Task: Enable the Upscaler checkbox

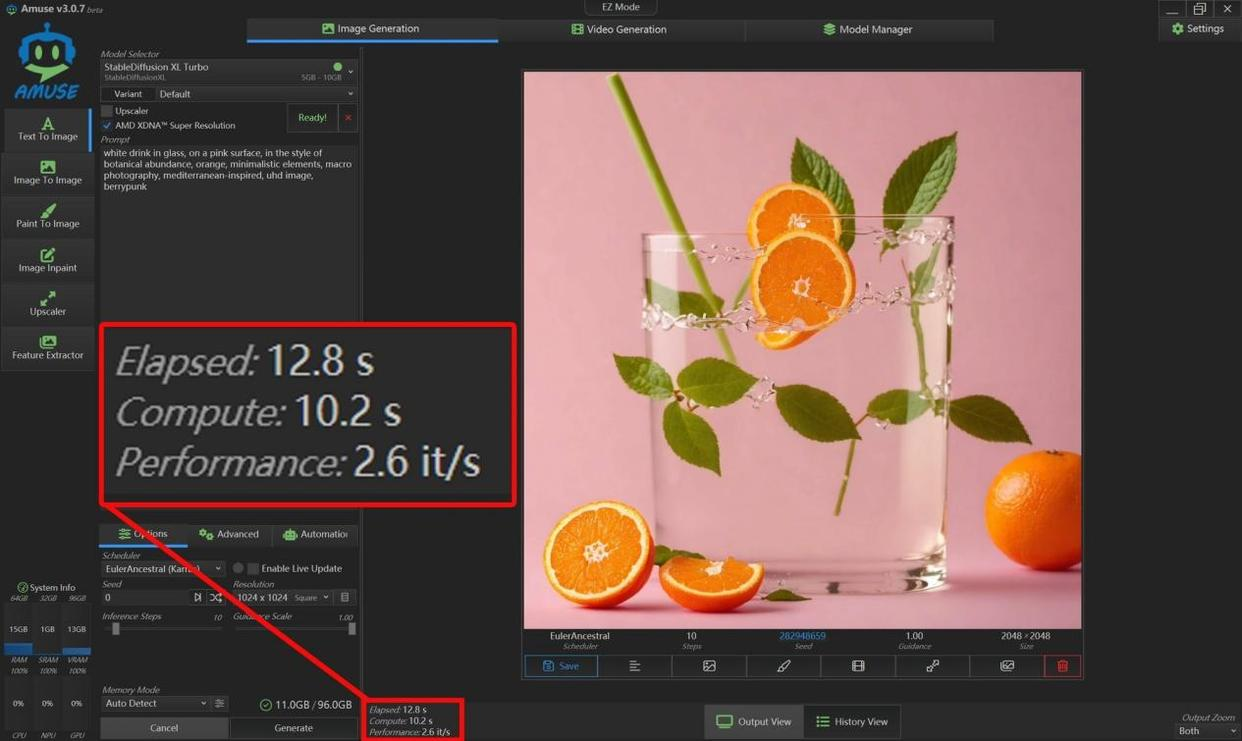Action: point(107,111)
